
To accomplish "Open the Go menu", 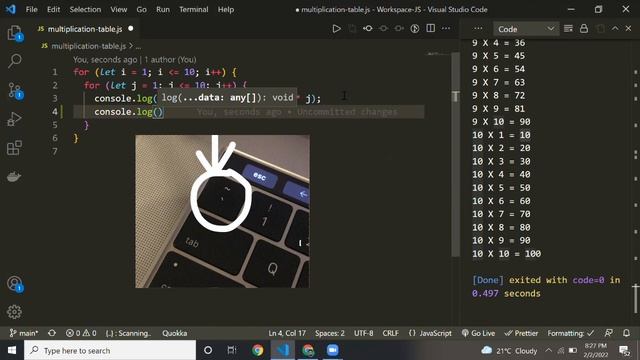I will coord(141,9).
